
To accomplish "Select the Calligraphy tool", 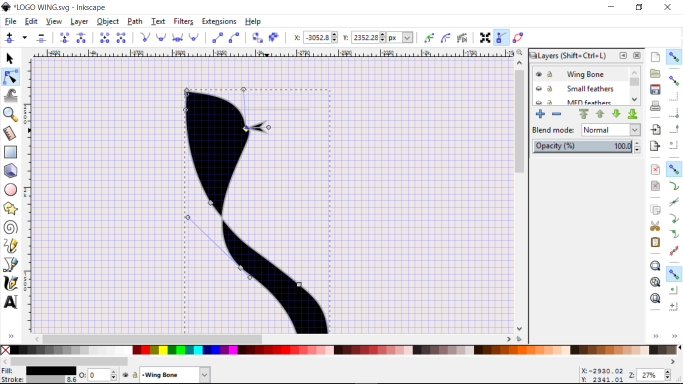I will click(x=10, y=283).
